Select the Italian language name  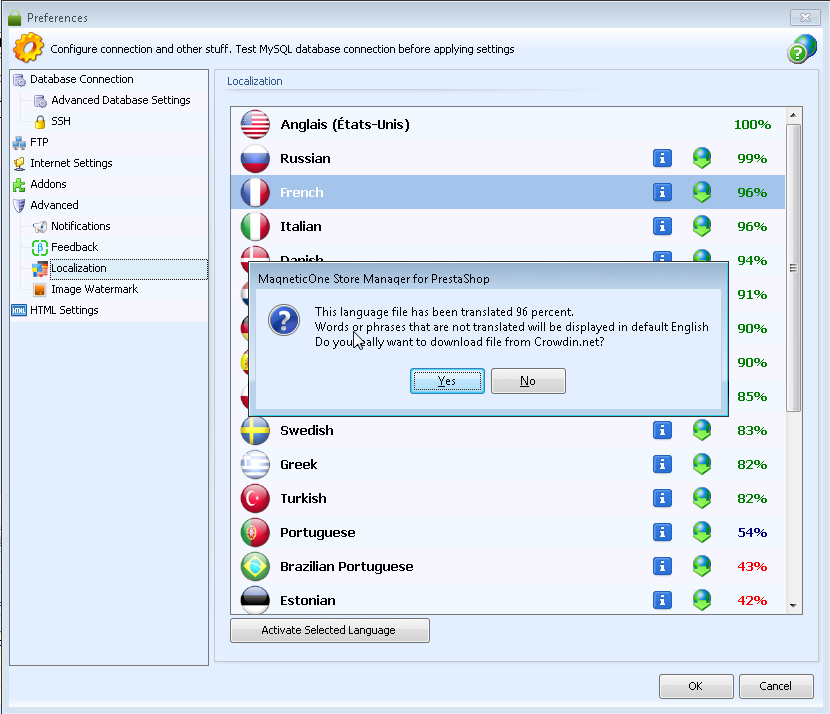click(x=301, y=226)
